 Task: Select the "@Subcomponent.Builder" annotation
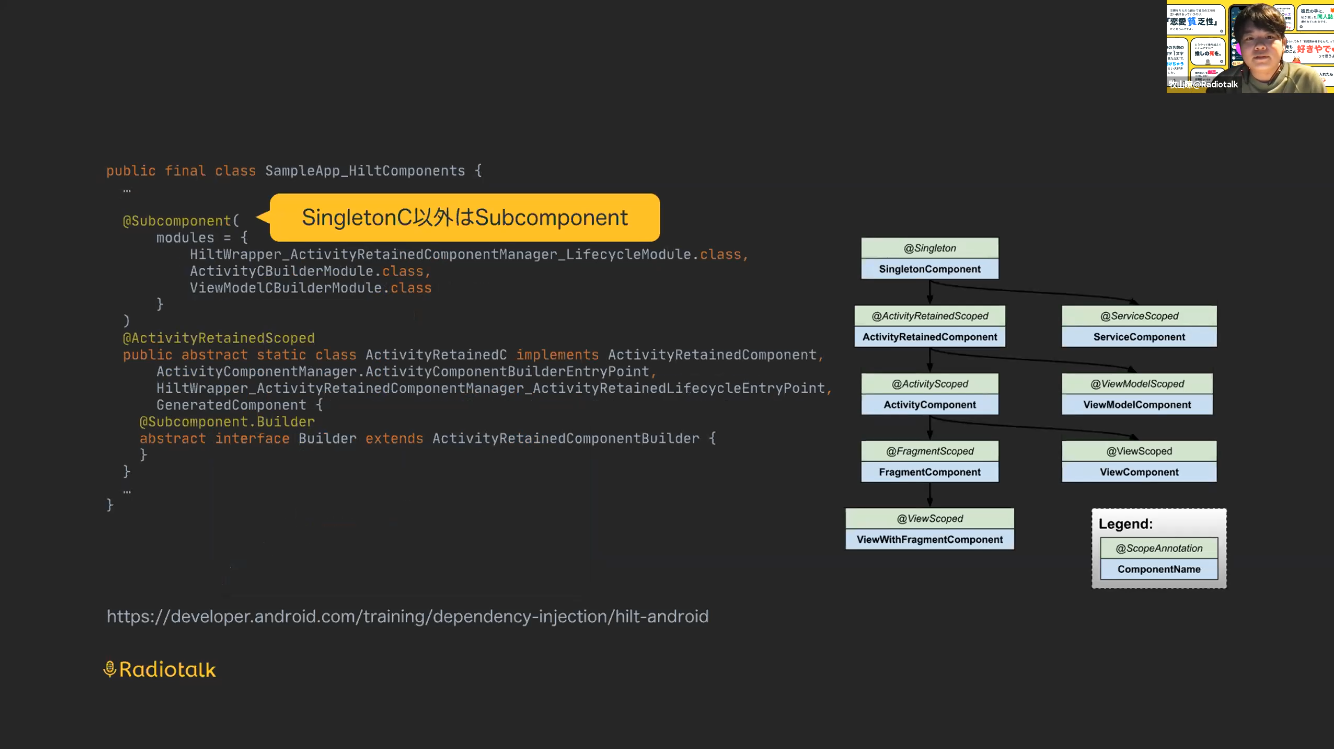pyautogui.click(x=227, y=422)
